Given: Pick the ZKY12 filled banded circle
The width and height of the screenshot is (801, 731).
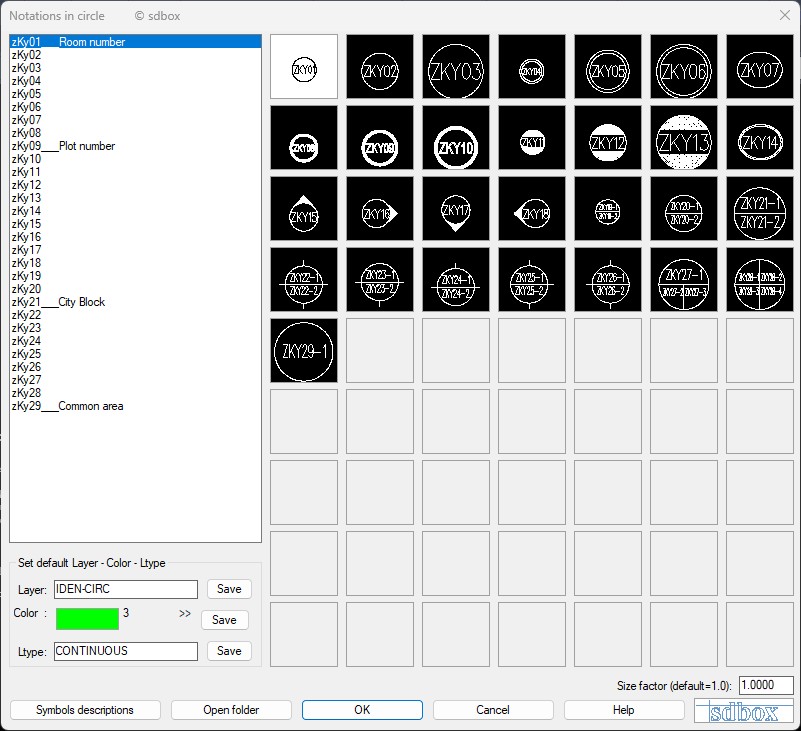Looking at the screenshot, I should tap(608, 137).
